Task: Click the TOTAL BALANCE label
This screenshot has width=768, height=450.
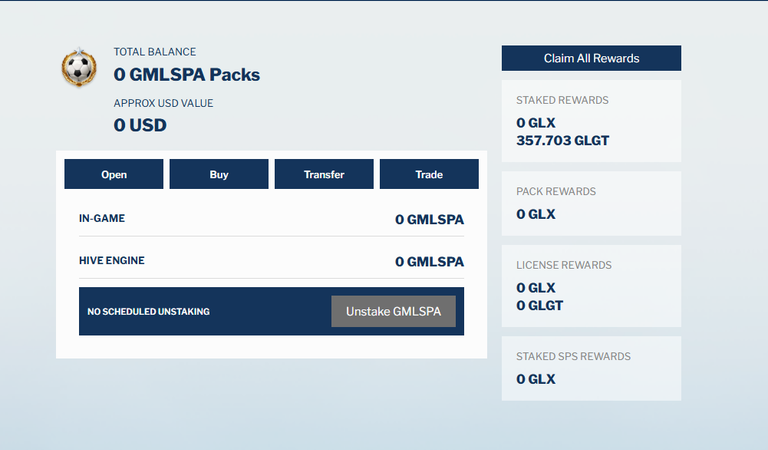Action: click(x=155, y=52)
